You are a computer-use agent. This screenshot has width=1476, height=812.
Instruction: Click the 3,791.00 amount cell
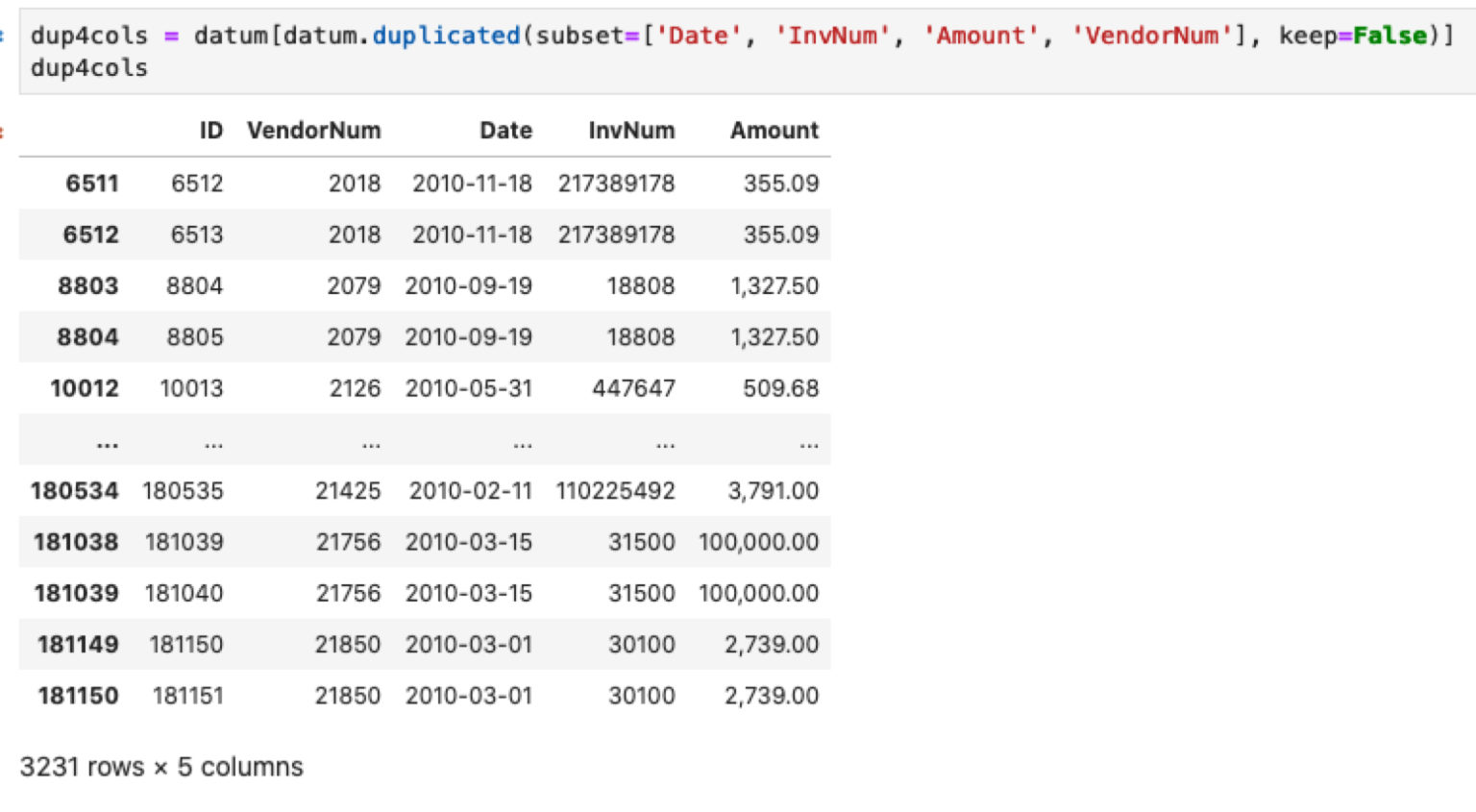[773, 491]
